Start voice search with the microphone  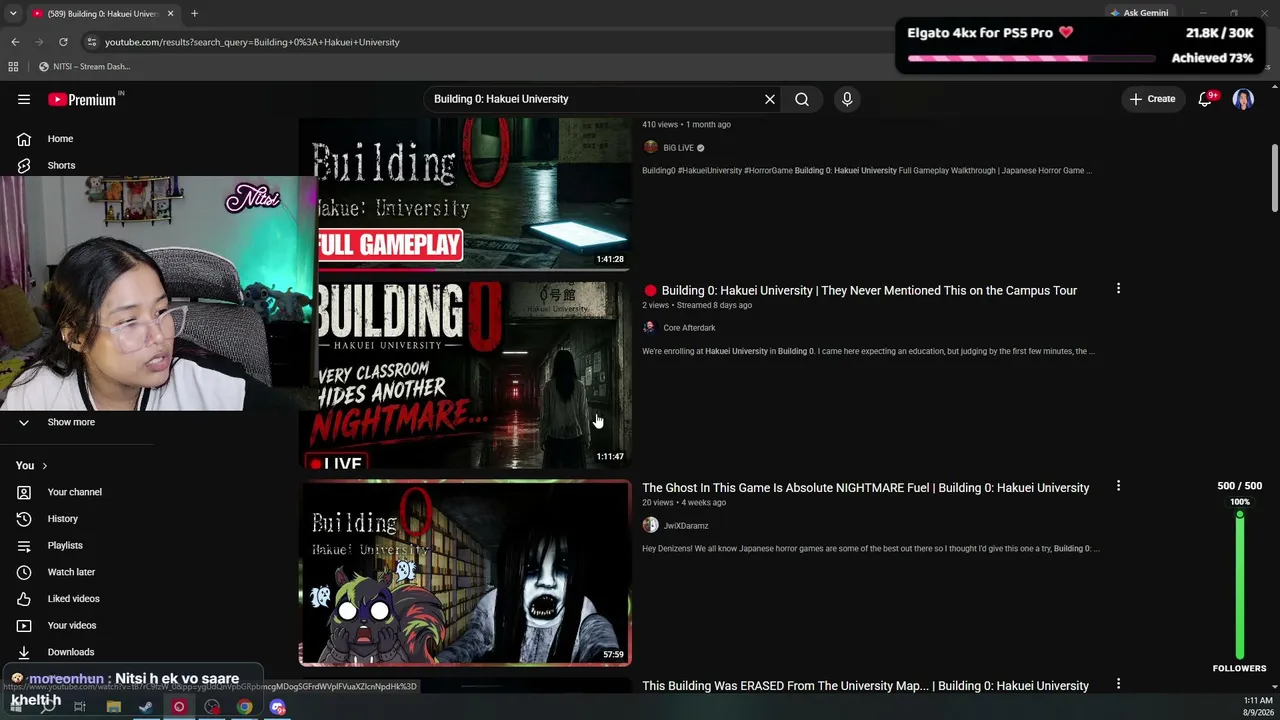click(x=847, y=99)
